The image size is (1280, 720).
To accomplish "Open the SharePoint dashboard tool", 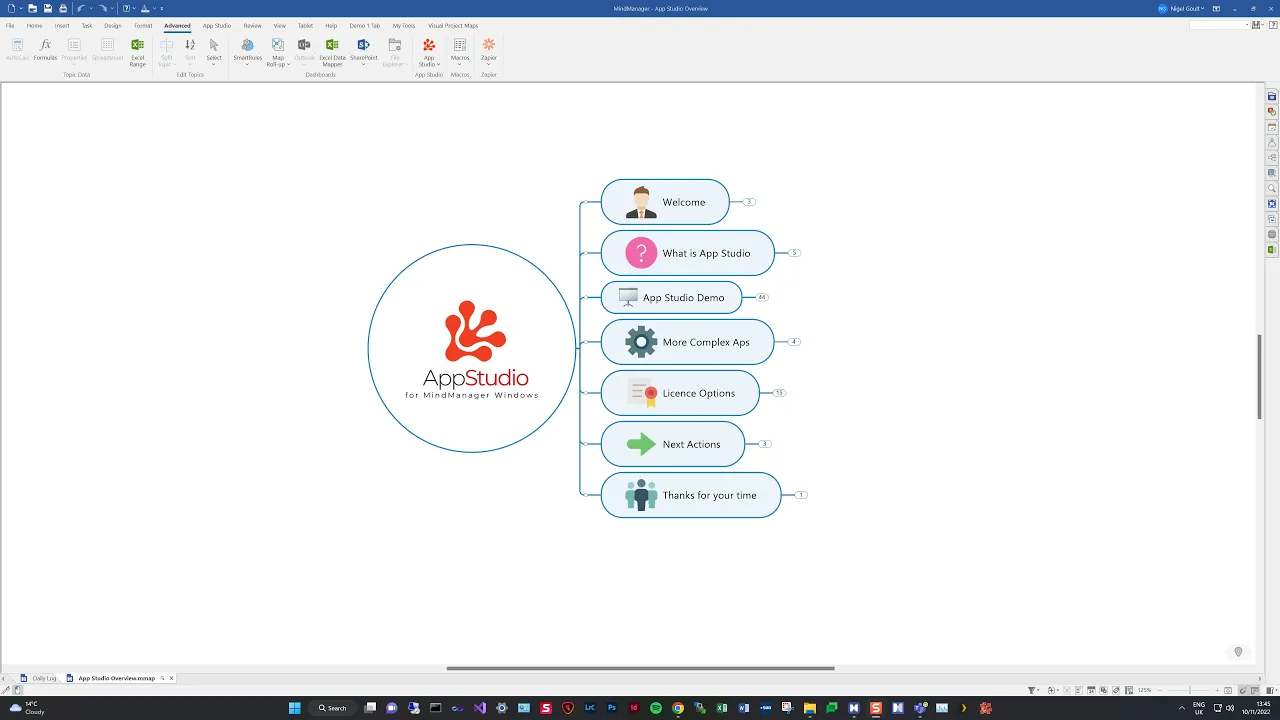I will (x=364, y=50).
